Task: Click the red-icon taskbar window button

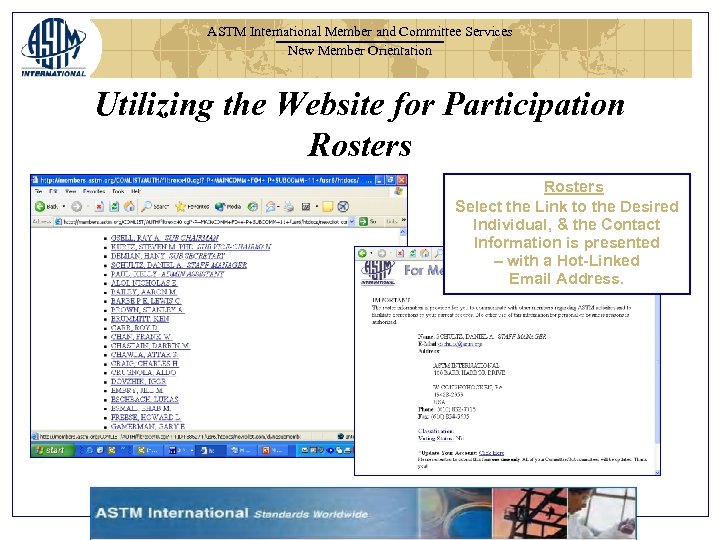Action: 272,450
